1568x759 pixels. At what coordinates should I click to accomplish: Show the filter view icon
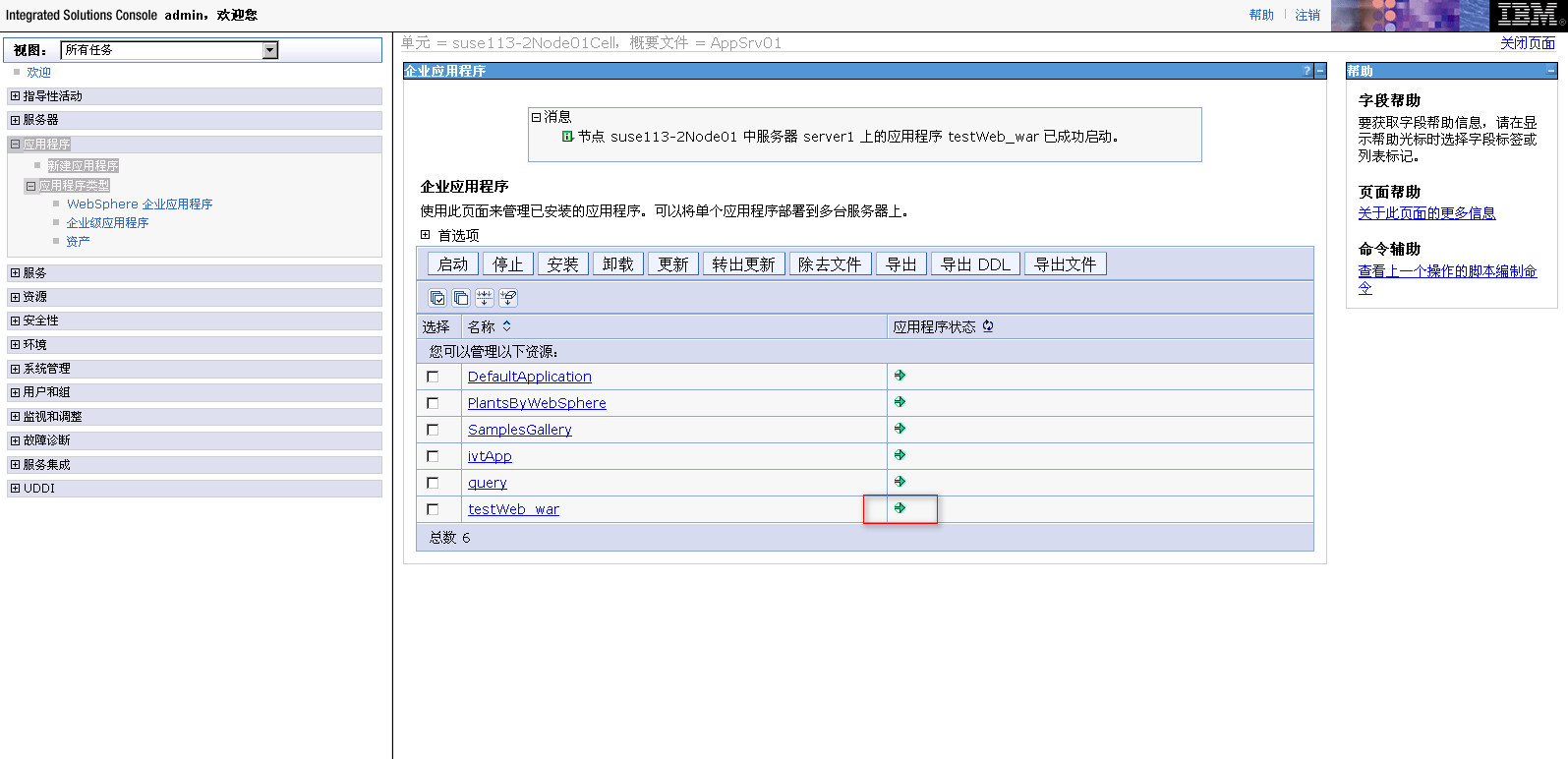(x=485, y=298)
